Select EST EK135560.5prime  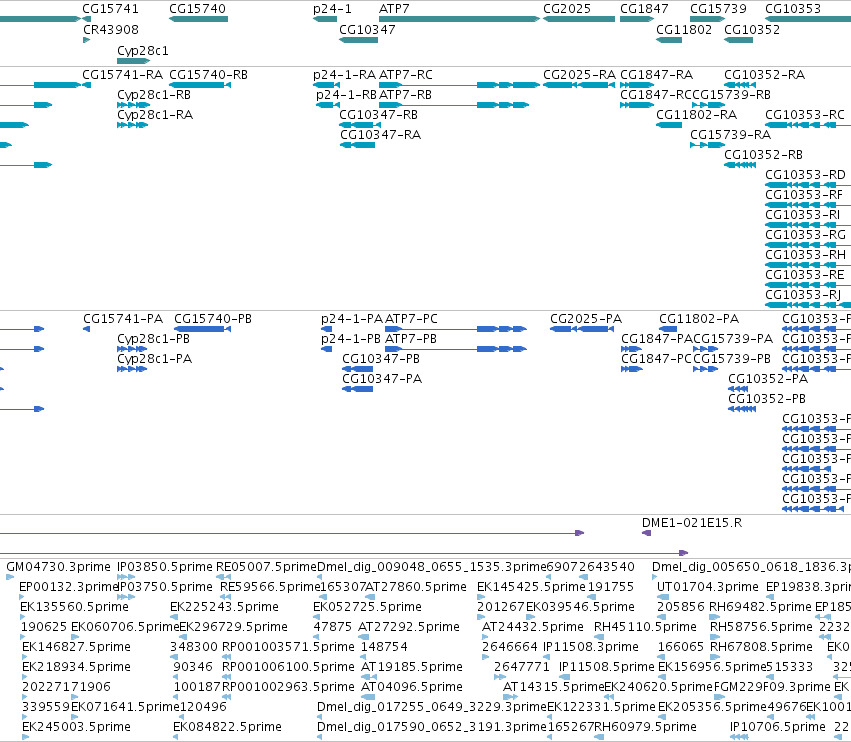[75, 607]
